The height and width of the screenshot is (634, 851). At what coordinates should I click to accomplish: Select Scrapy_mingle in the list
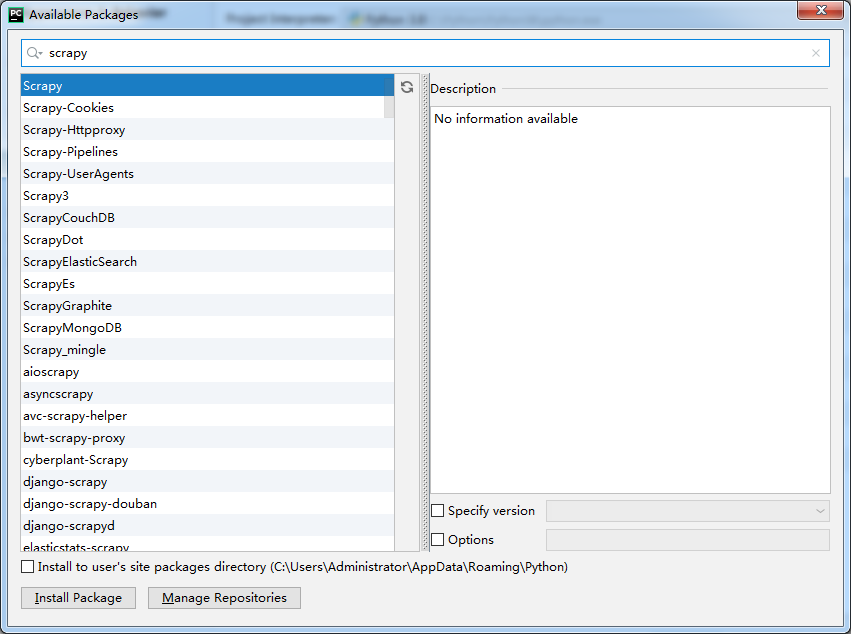click(x=207, y=350)
